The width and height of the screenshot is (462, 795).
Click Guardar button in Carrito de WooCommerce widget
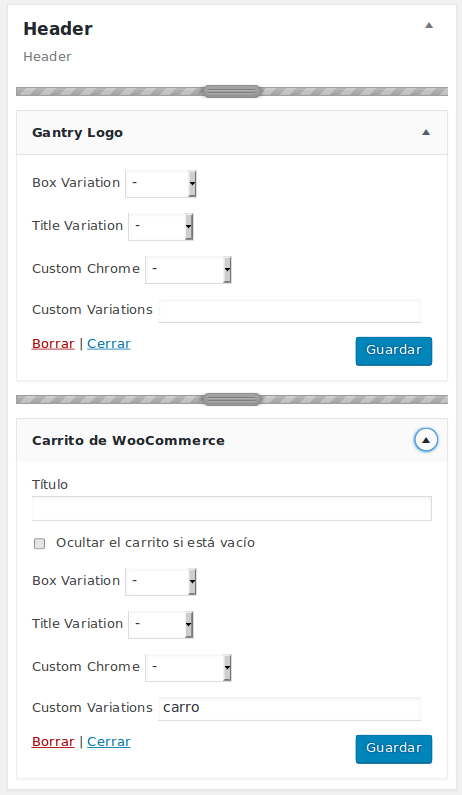(x=394, y=749)
